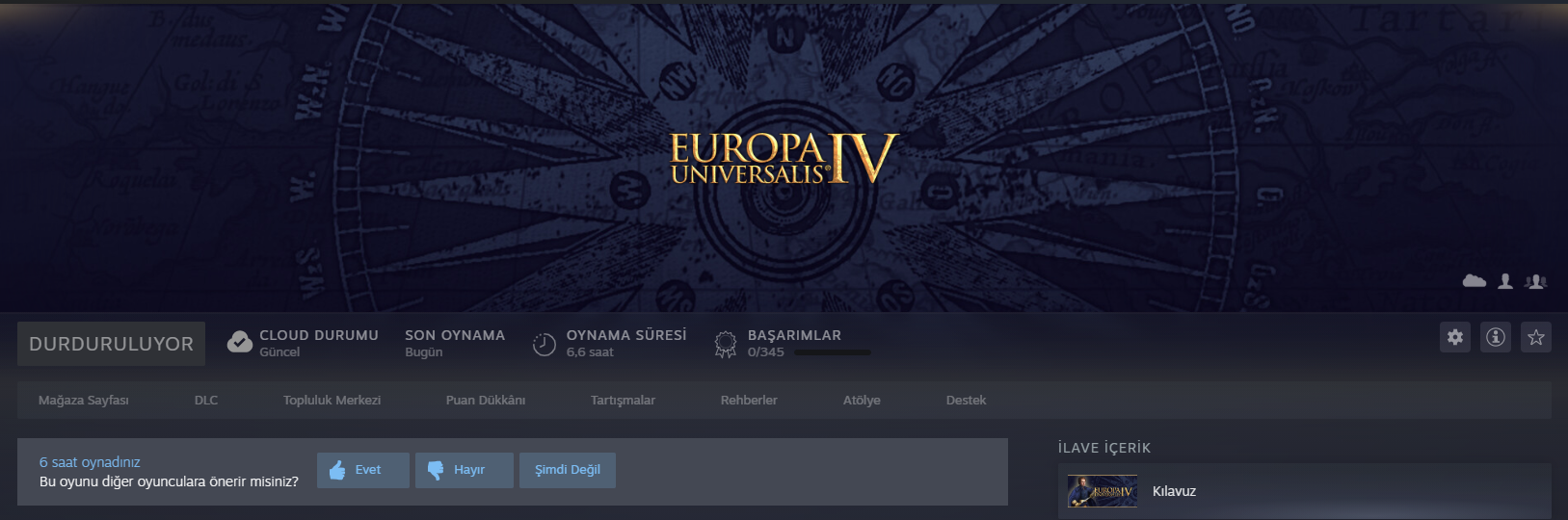Click the thumbs-up icon on Evet

337,470
